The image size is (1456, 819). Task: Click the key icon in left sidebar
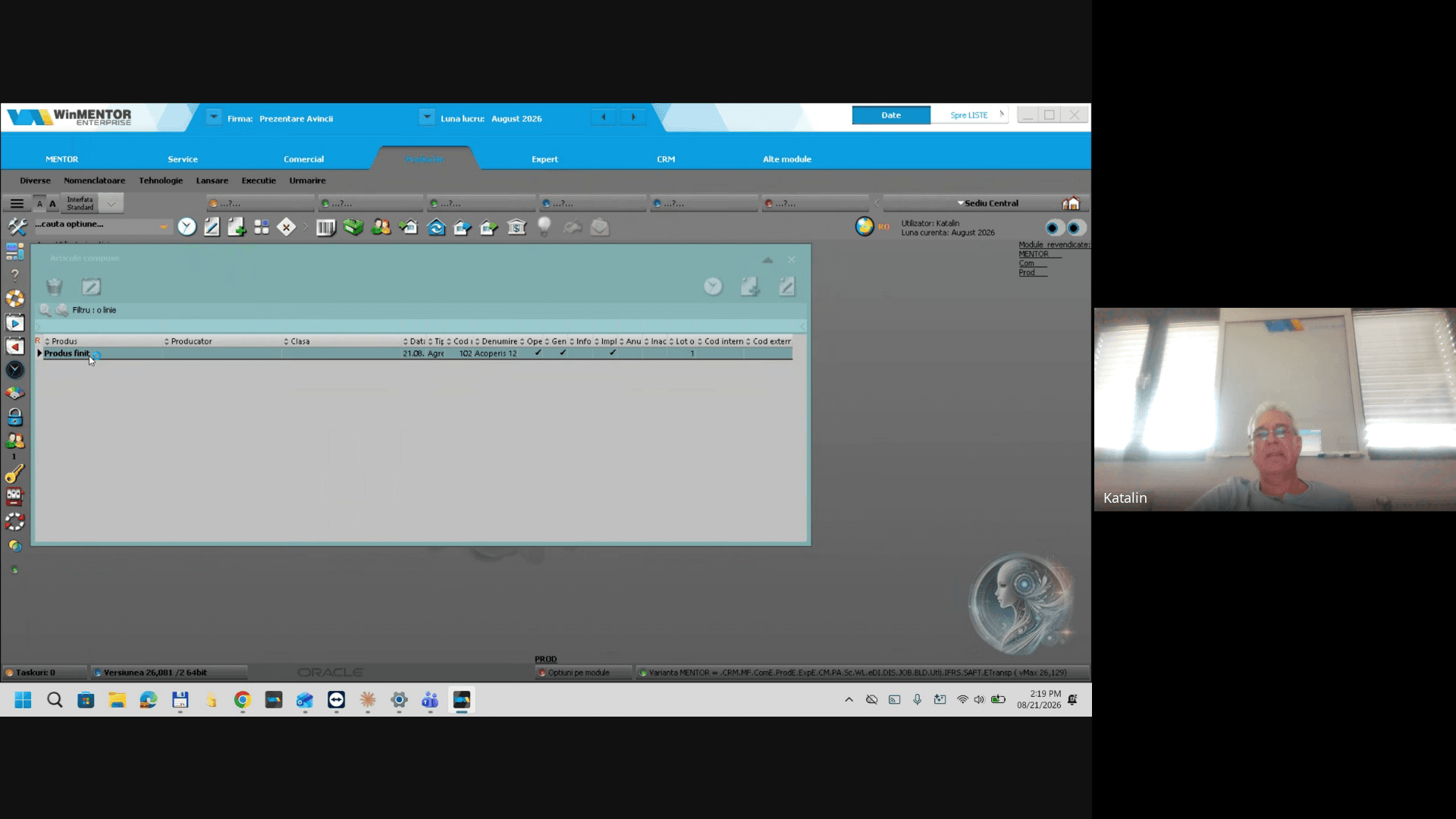pos(14,474)
